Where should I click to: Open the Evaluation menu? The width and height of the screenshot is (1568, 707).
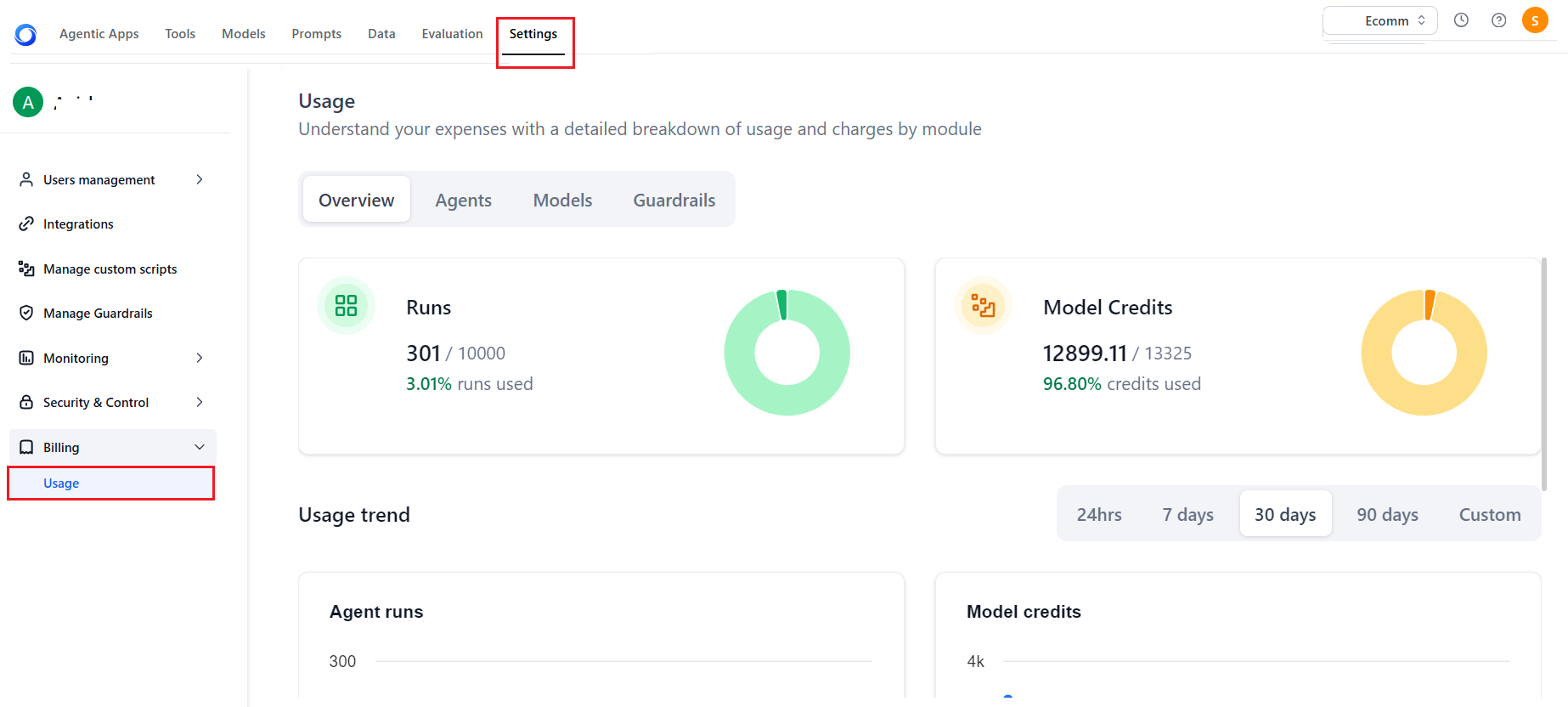coord(452,34)
